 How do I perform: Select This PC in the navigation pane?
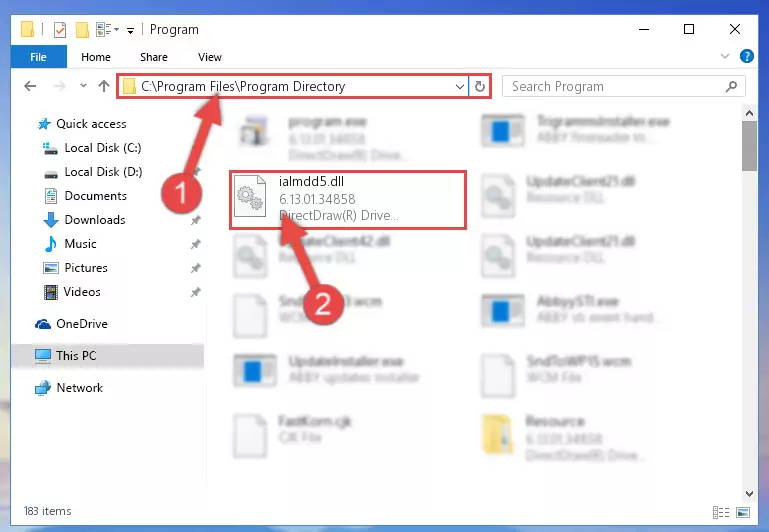click(107, 355)
